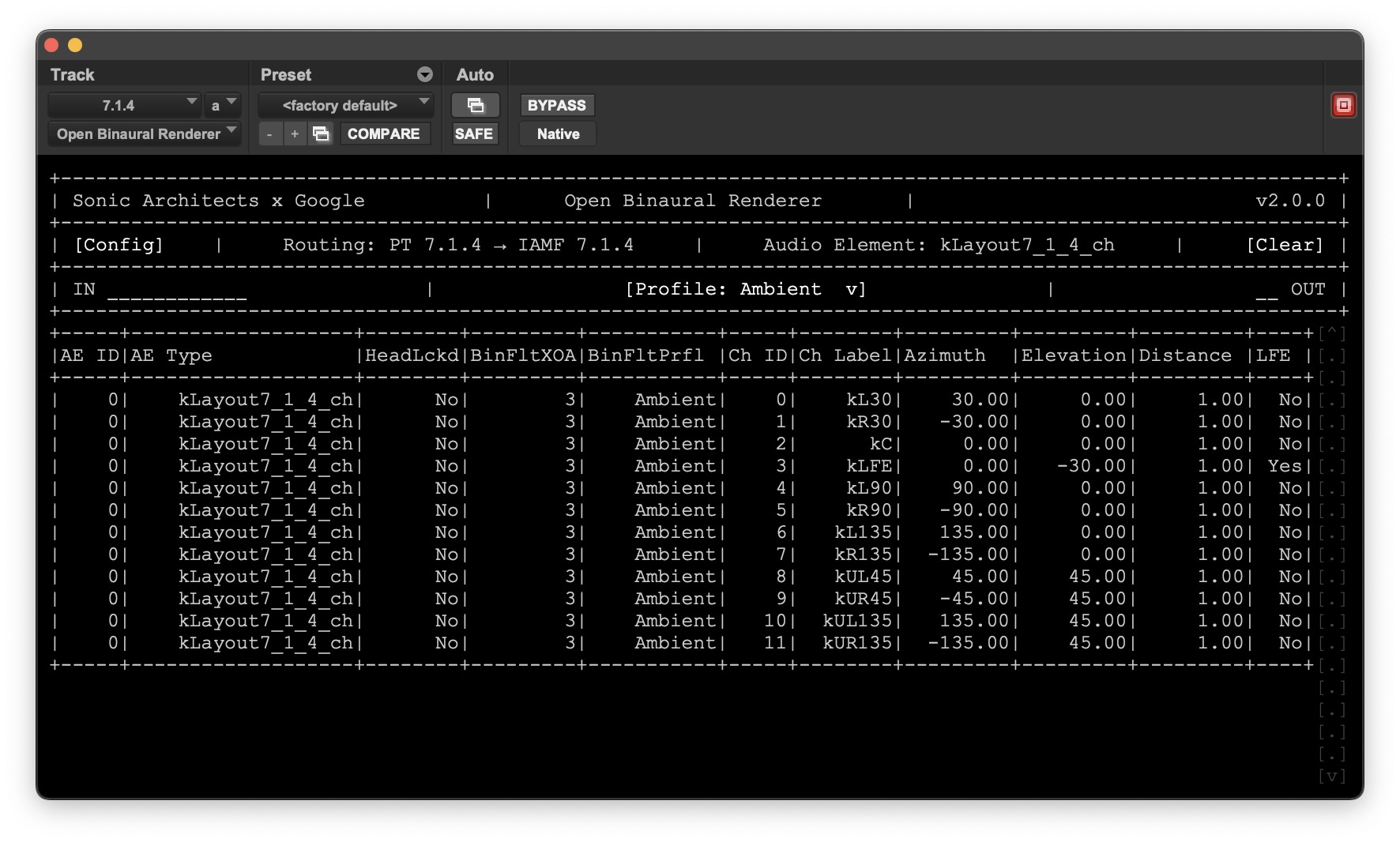Click the scroll up [^] arrow

[1332, 333]
